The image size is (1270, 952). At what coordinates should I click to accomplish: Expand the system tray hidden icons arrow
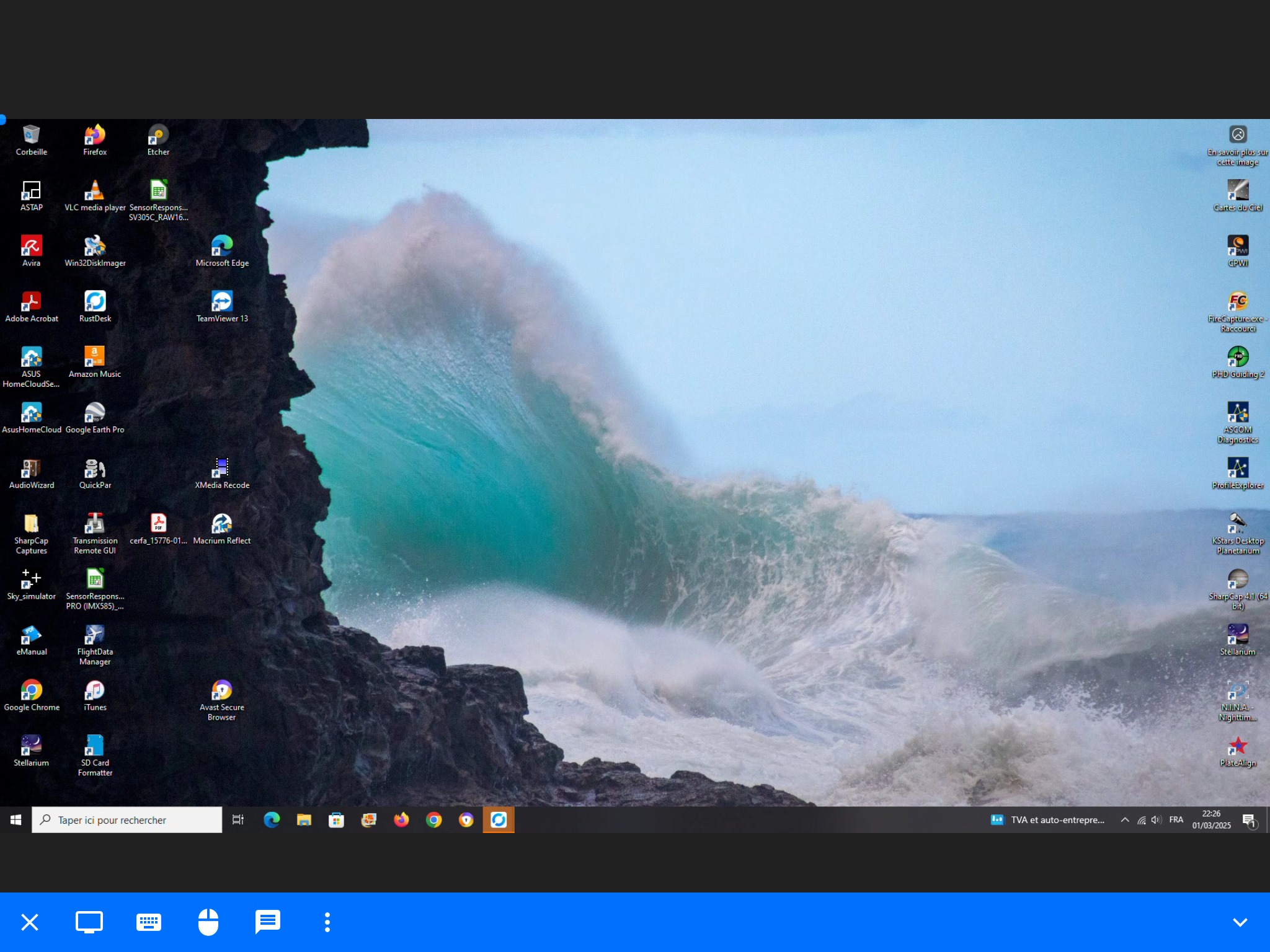pyautogui.click(x=1124, y=820)
